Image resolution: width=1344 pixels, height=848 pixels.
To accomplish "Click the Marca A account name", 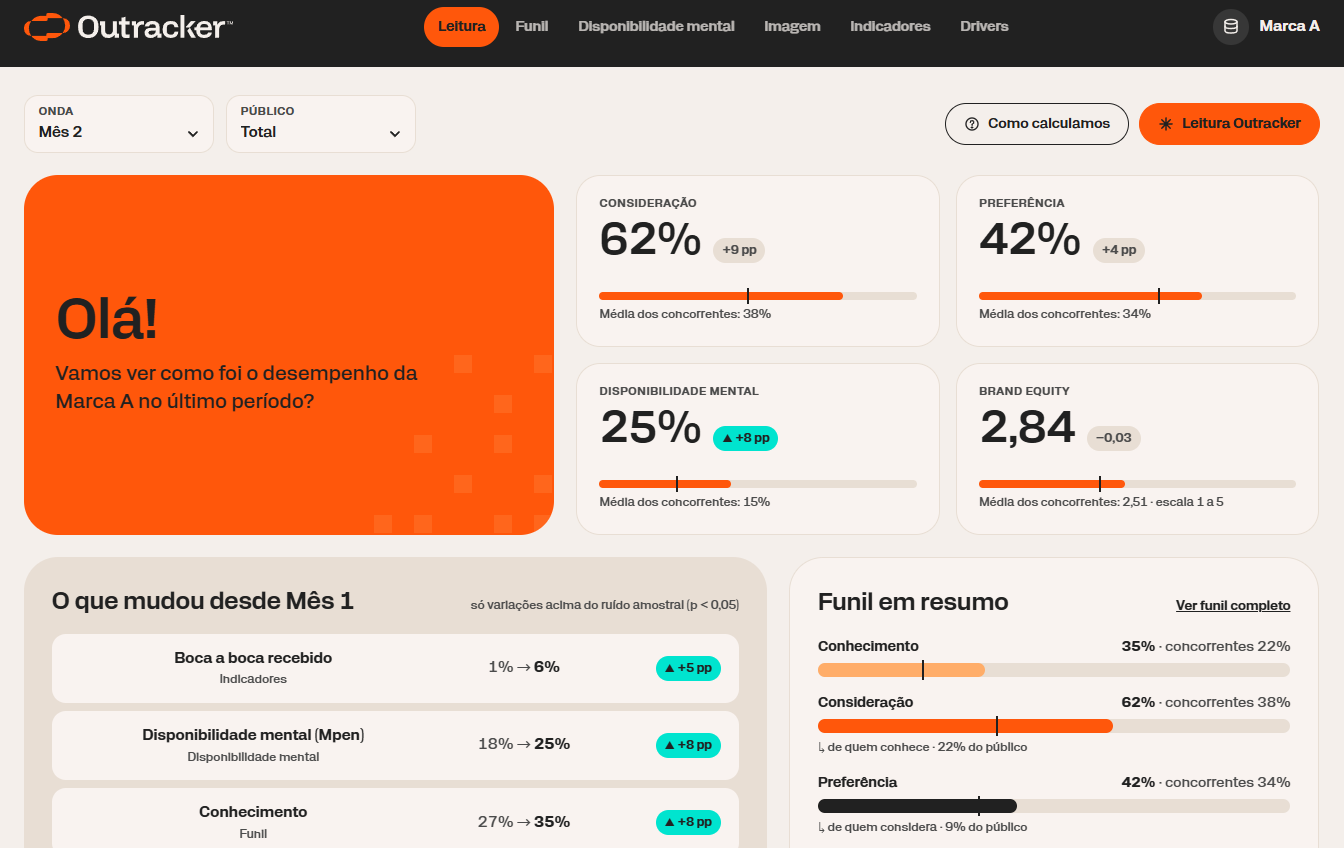I will (1290, 27).
